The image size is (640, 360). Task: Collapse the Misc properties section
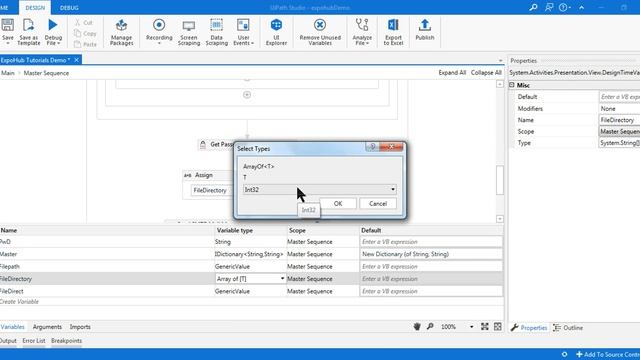512,85
